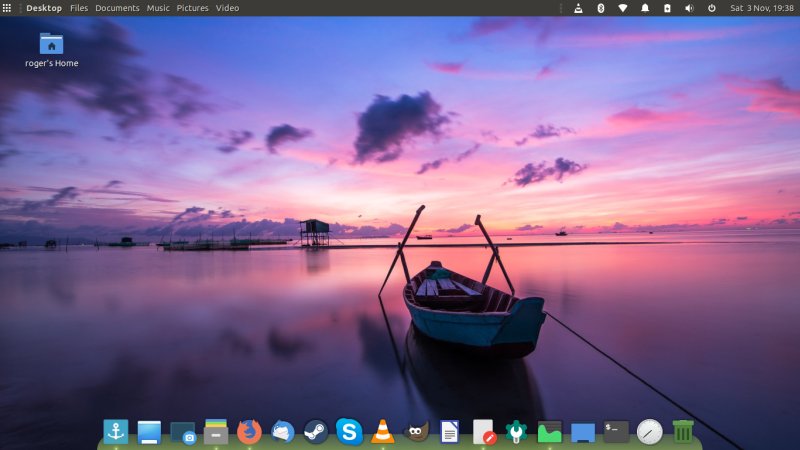The image size is (800, 450).
Task: Open Plank anchor dock preferences icon
Action: point(116,431)
